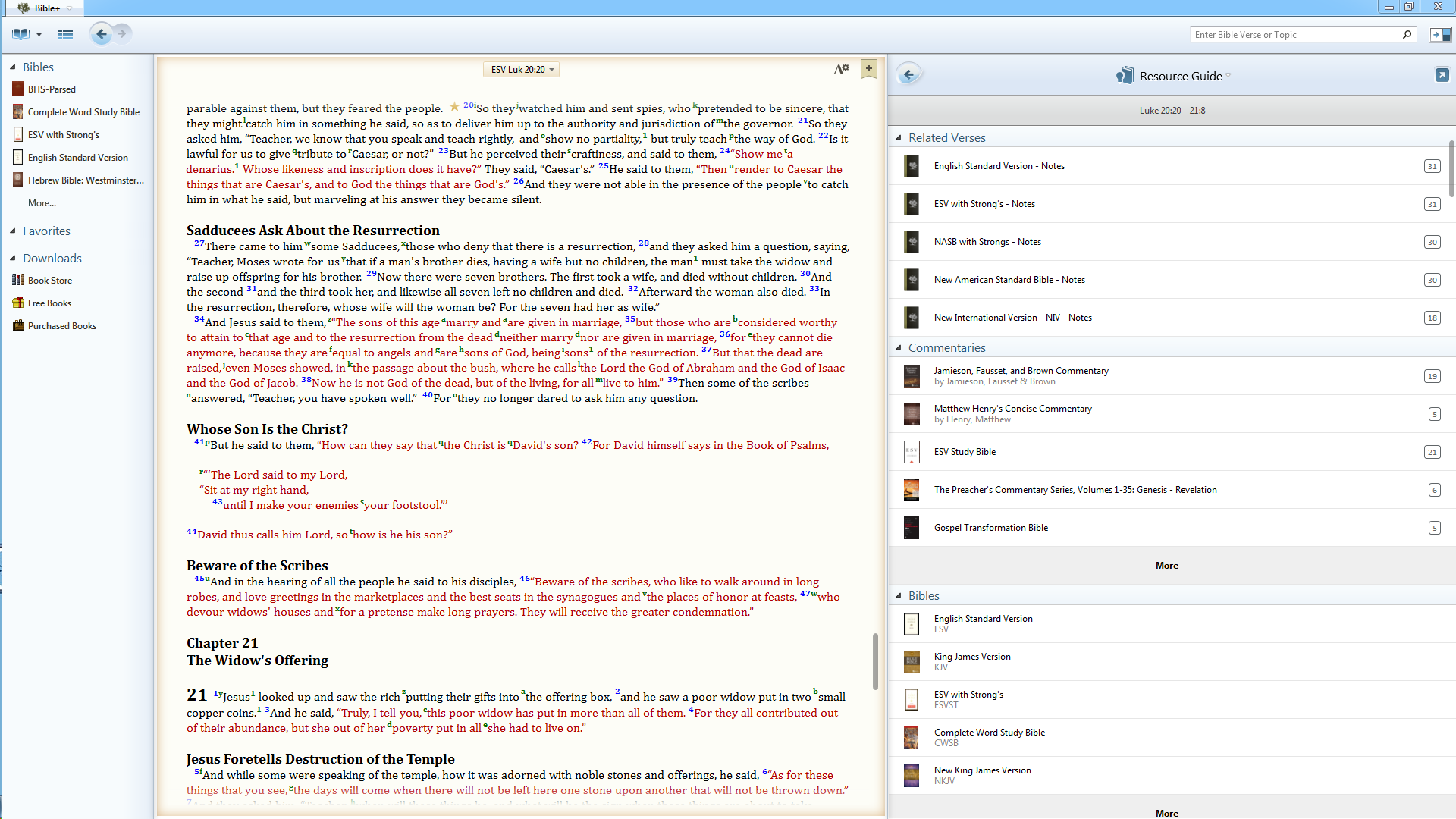1456x819 pixels.
Task: Open ESV with Strong's - Notes thumbnail
Action: [x=912, y=204]
